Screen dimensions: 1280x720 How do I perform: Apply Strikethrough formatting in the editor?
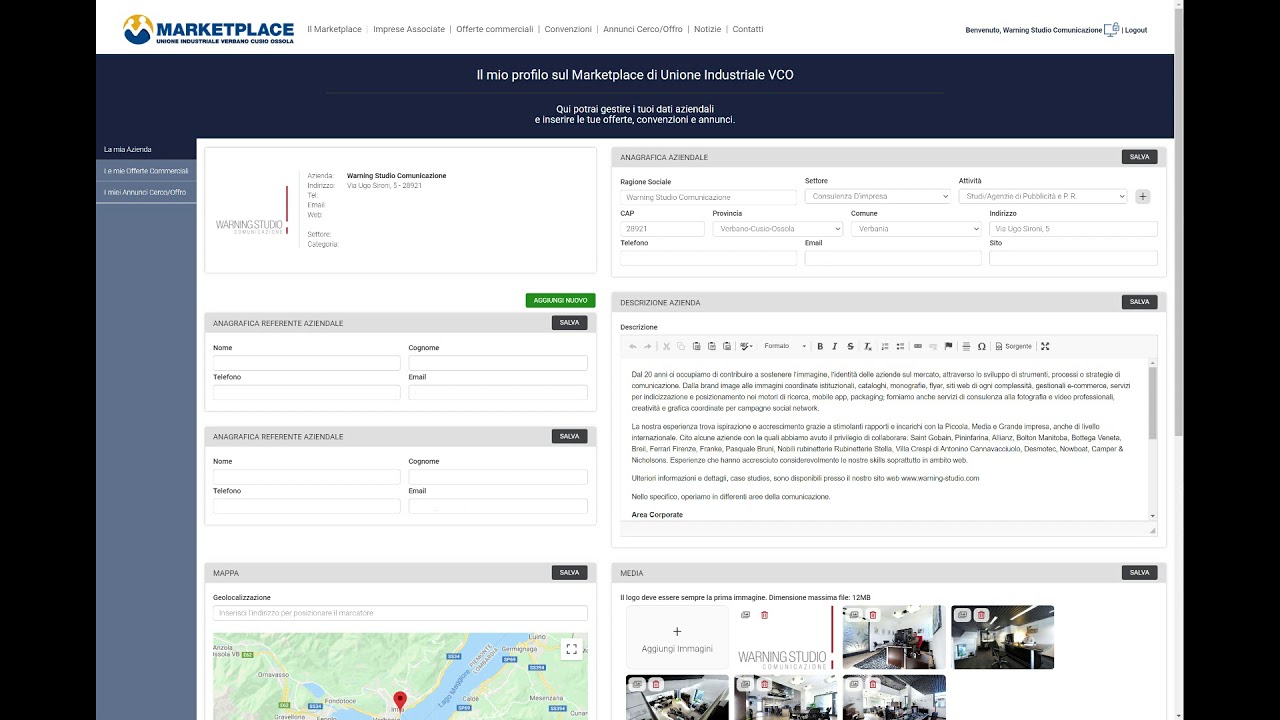pyautogui.click(x=851, y=346)
